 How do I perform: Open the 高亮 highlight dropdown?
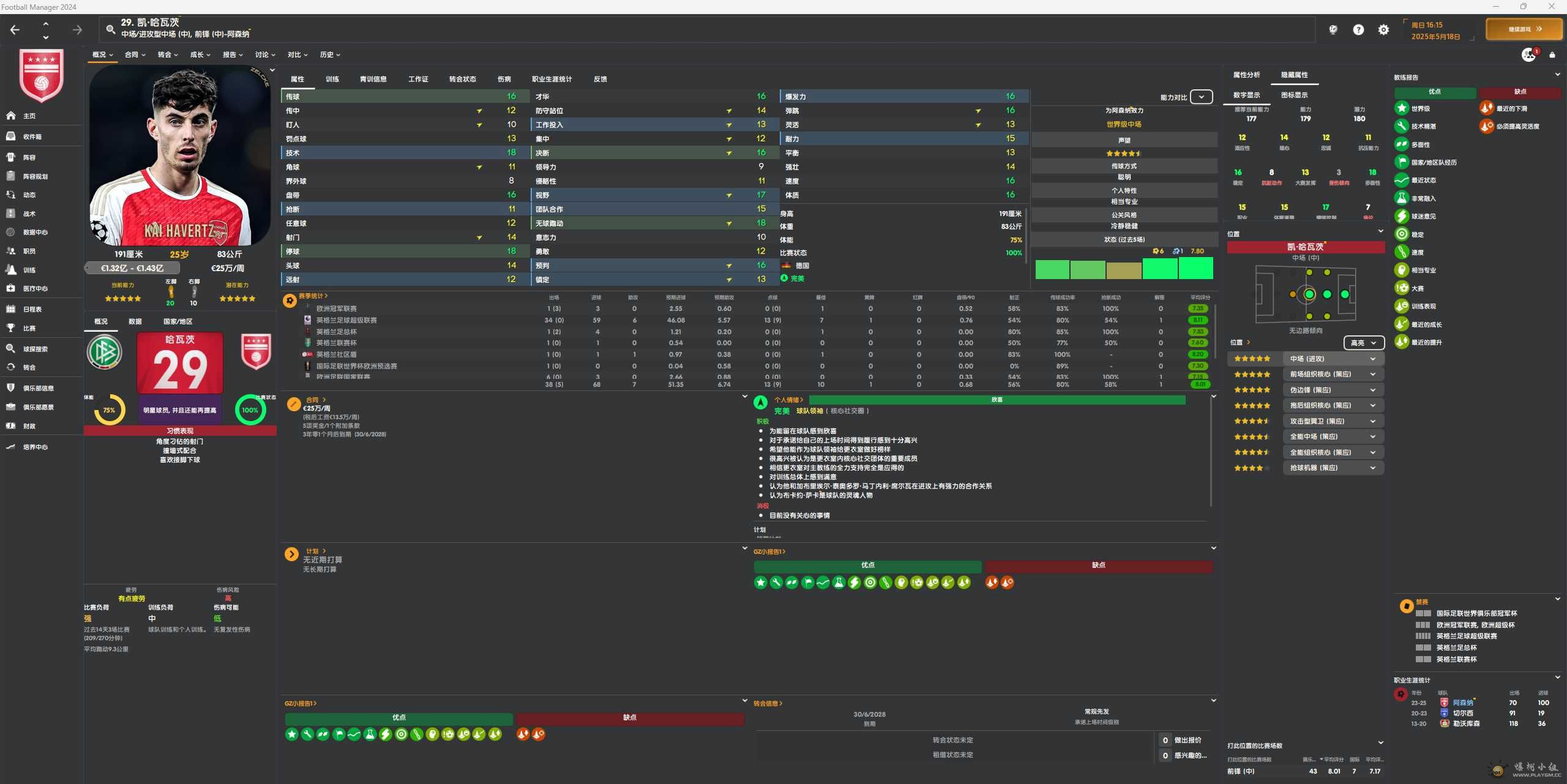click(1363, 343)
